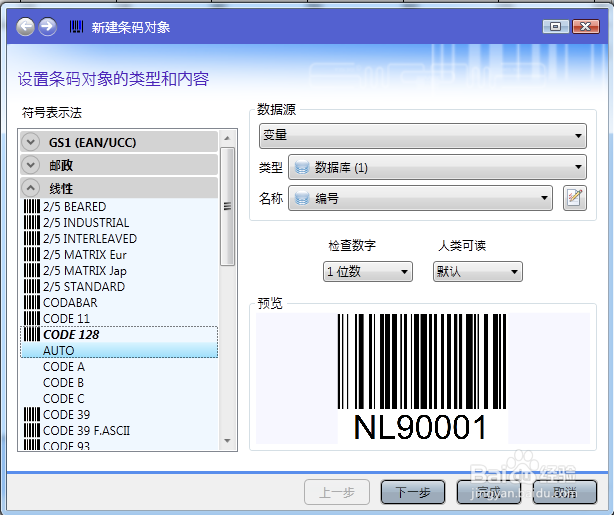Close the 新建条码对象 dialog
The height and width of the screenshot is (515, 614).
[x=585, y=27]
